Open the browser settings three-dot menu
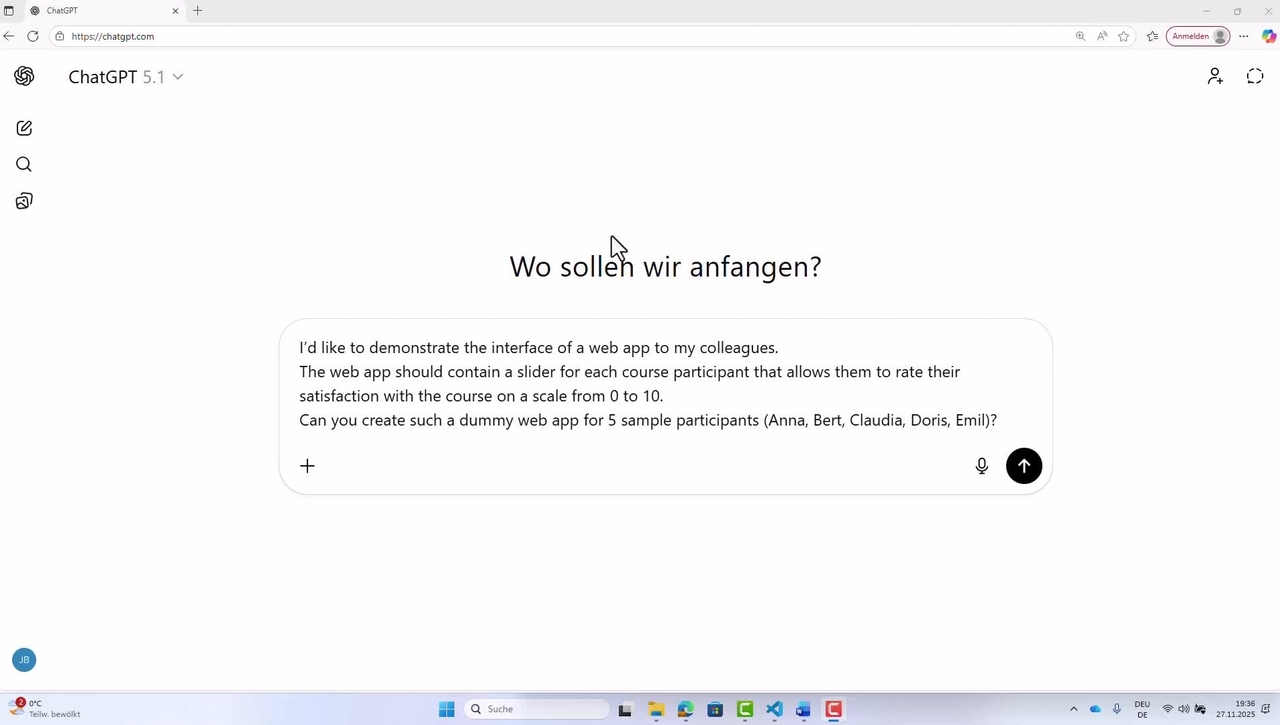Viewport: 1280px width, 725px height. click(1243, 36)
